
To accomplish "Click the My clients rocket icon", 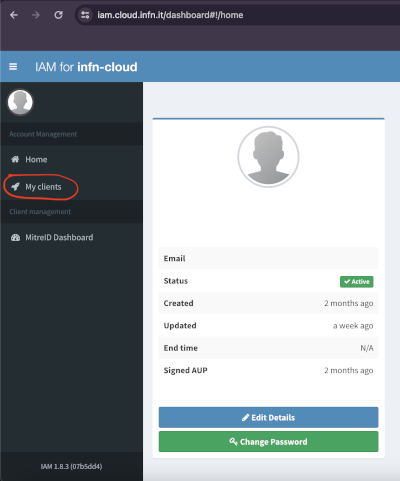I will (15, 187).
